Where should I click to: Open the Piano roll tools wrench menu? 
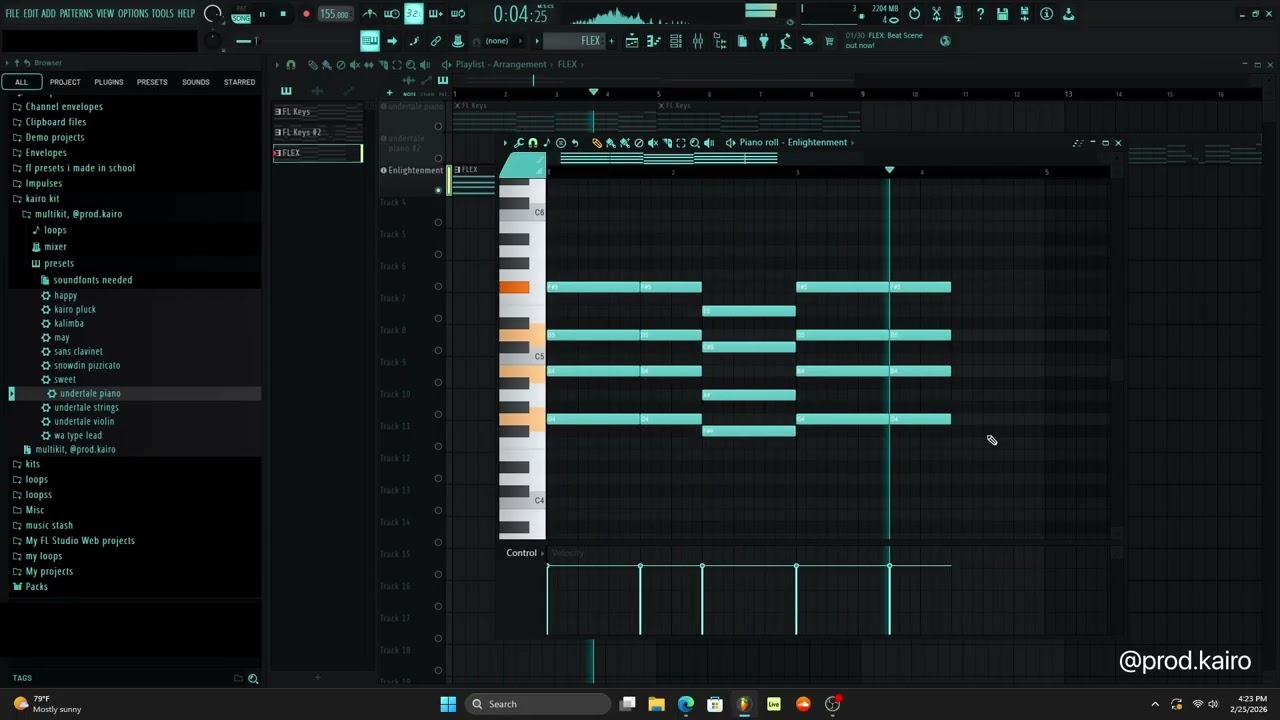(519, 143)
